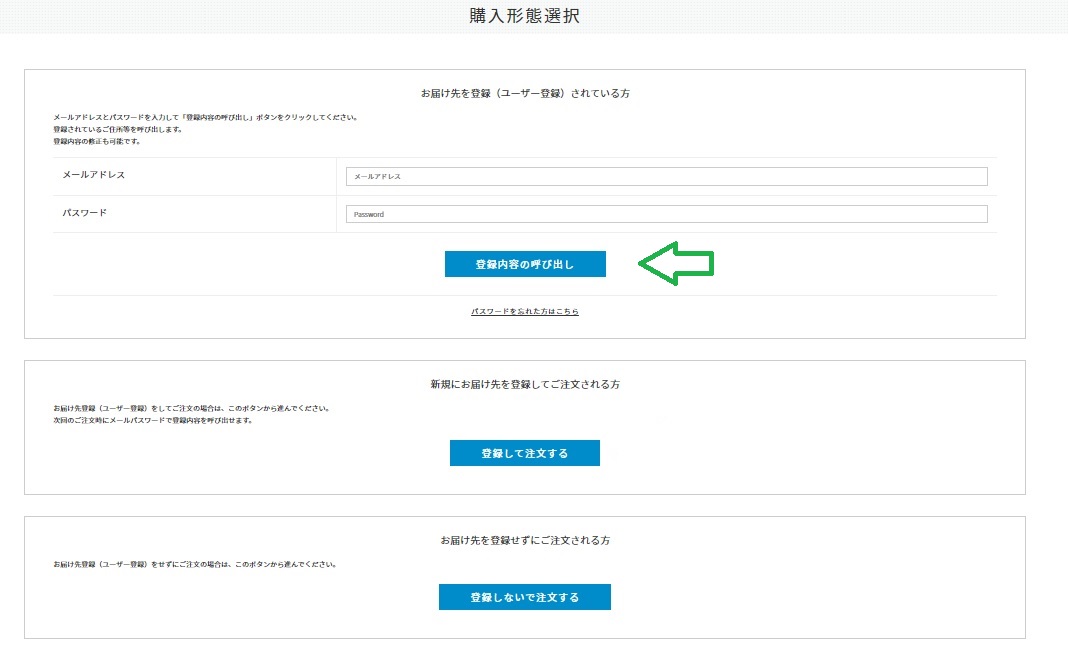Screen dimensions: 1068x668
Task: Select the お届け先を登録（ユーザー登録）されている方 heading
Action: 525,93
